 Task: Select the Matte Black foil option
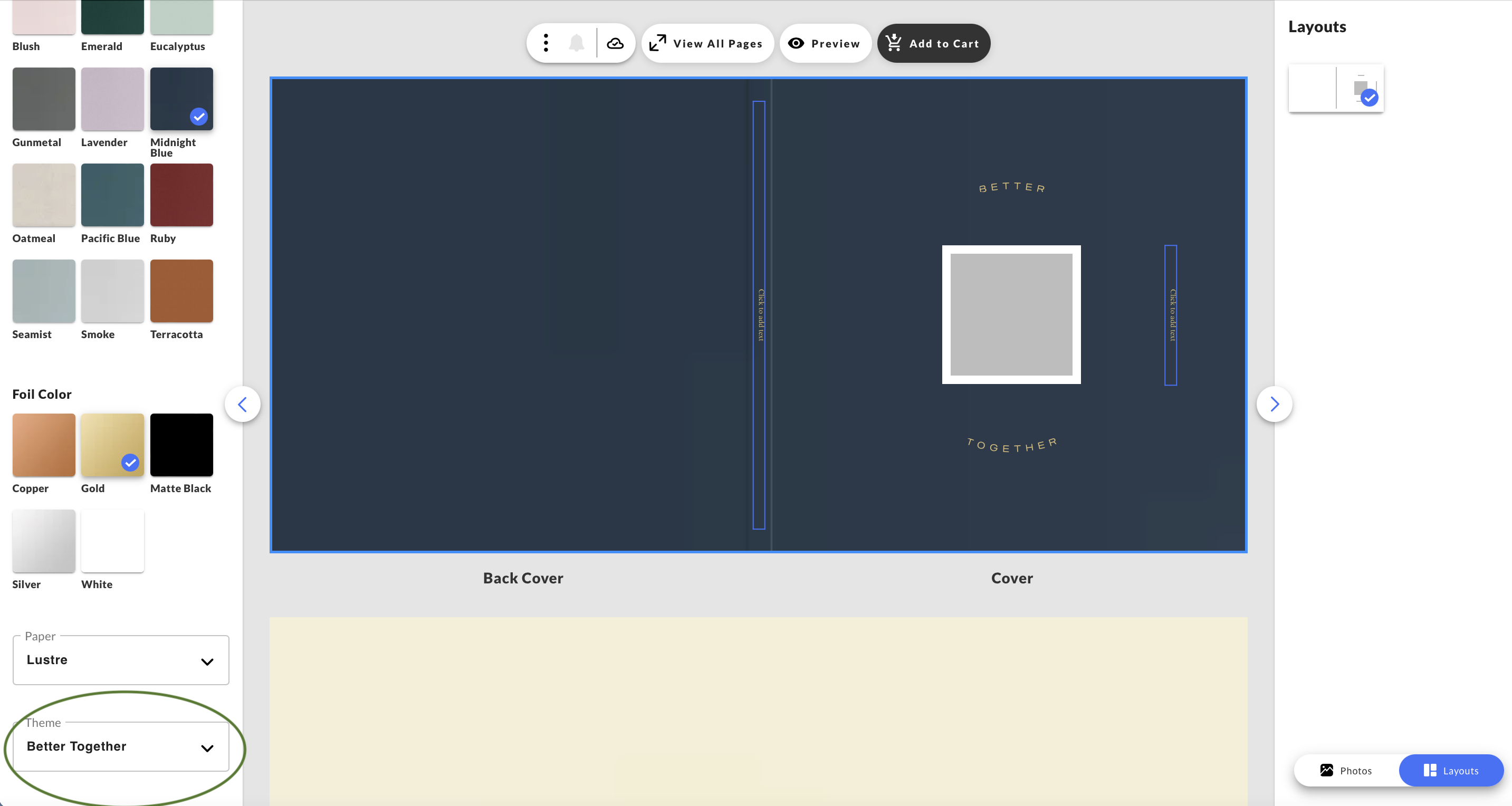181,444
